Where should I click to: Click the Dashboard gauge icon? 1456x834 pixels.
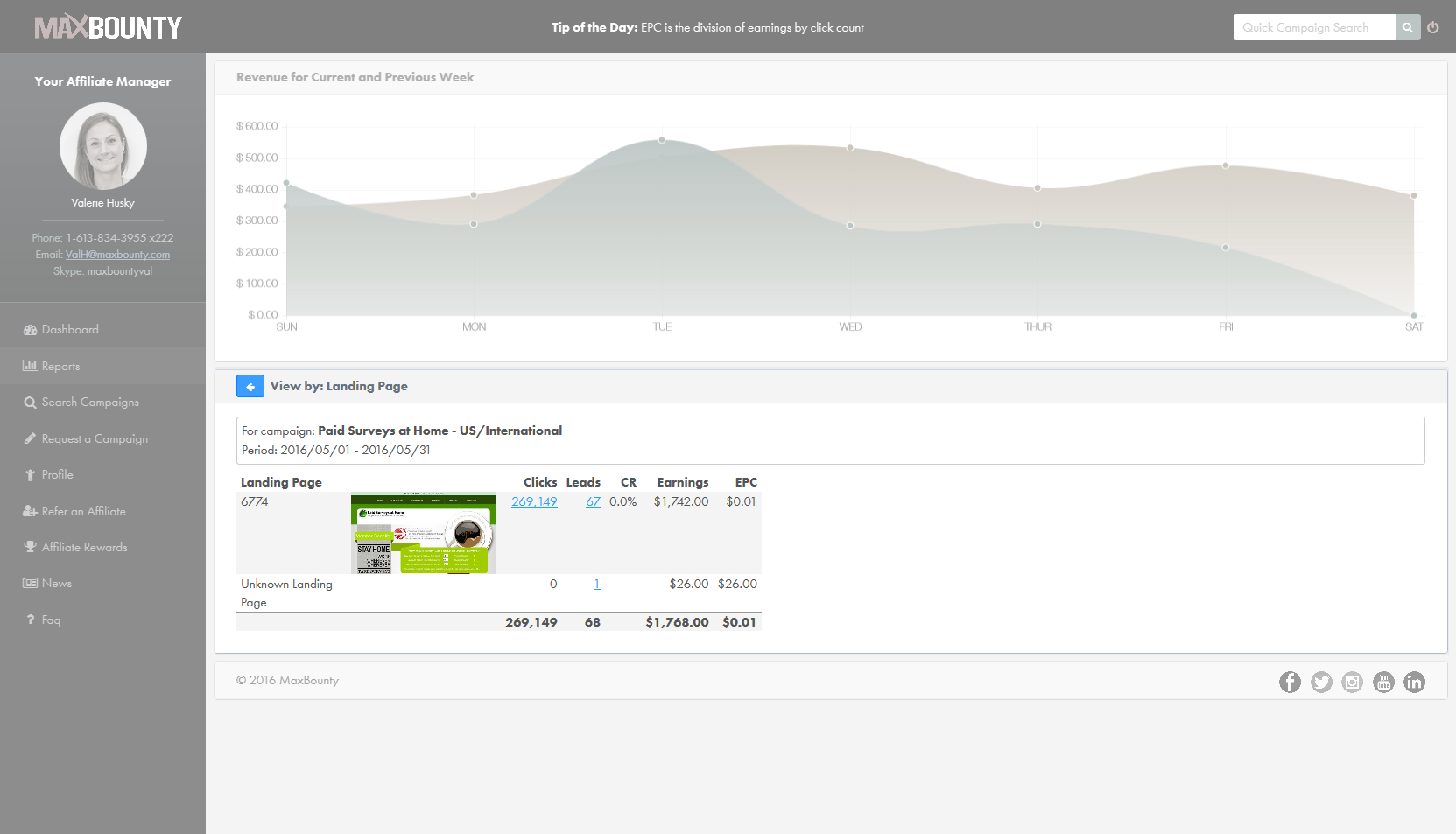tap(30, 330)
